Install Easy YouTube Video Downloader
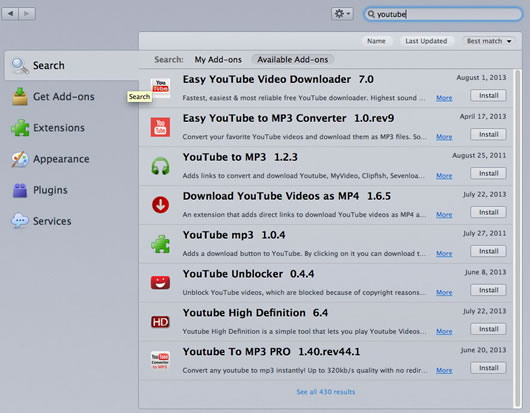The image size is (530, 413). point(488,96)
